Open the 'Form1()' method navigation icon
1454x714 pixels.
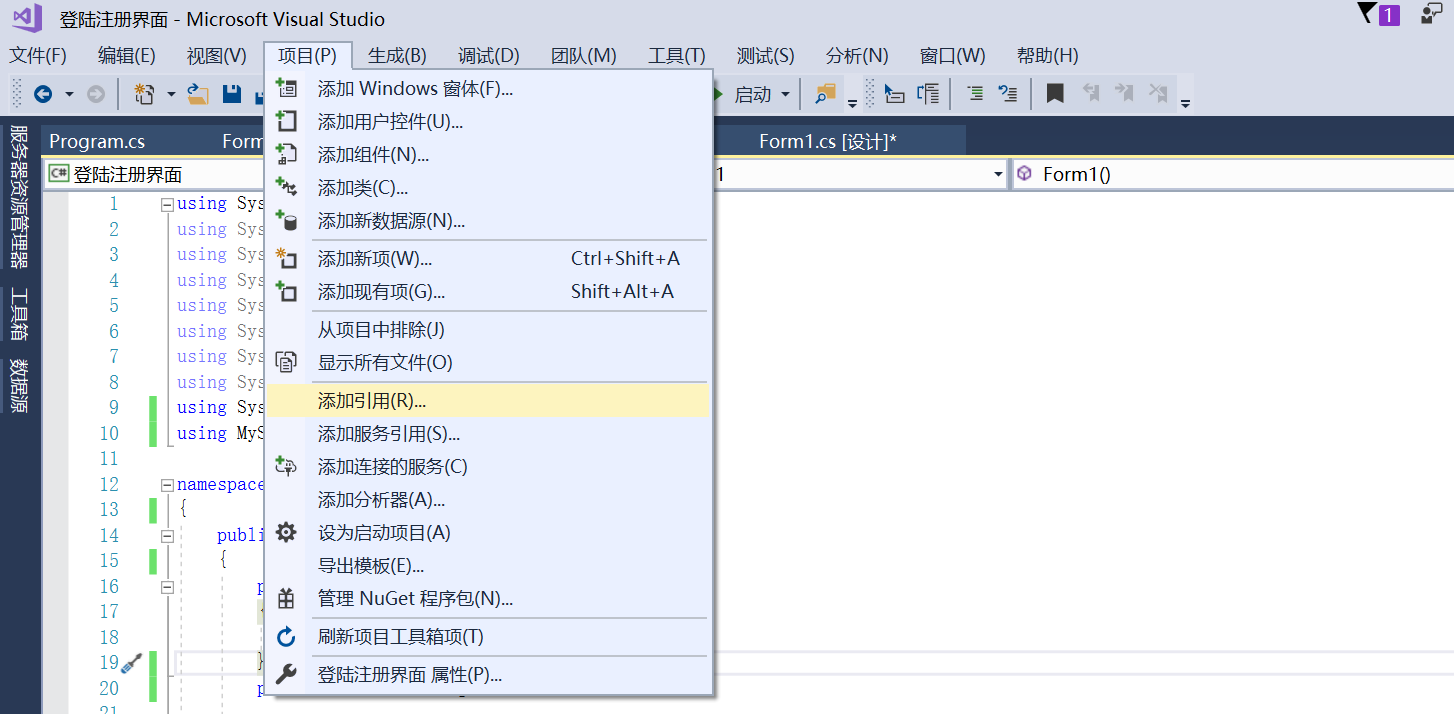coord(1023,173)
